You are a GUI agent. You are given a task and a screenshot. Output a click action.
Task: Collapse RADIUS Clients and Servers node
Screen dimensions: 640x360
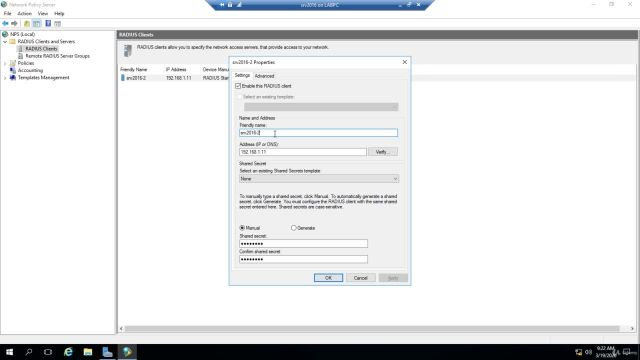point(5,42)
